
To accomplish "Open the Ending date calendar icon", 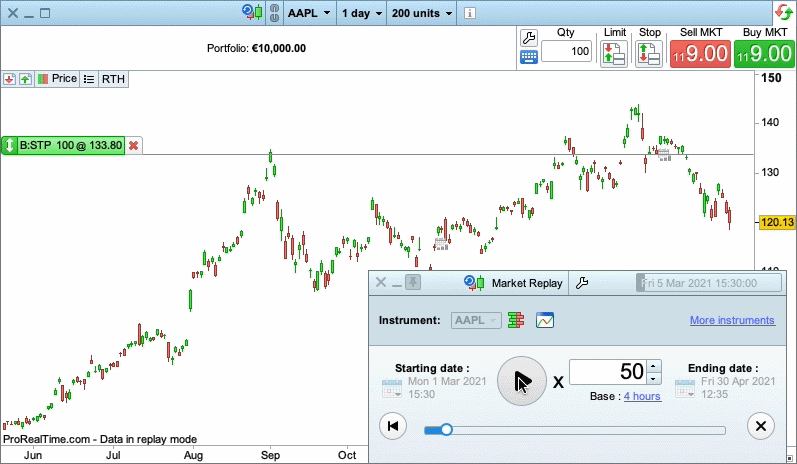I will pyautogui.click(x=685, y=388).
